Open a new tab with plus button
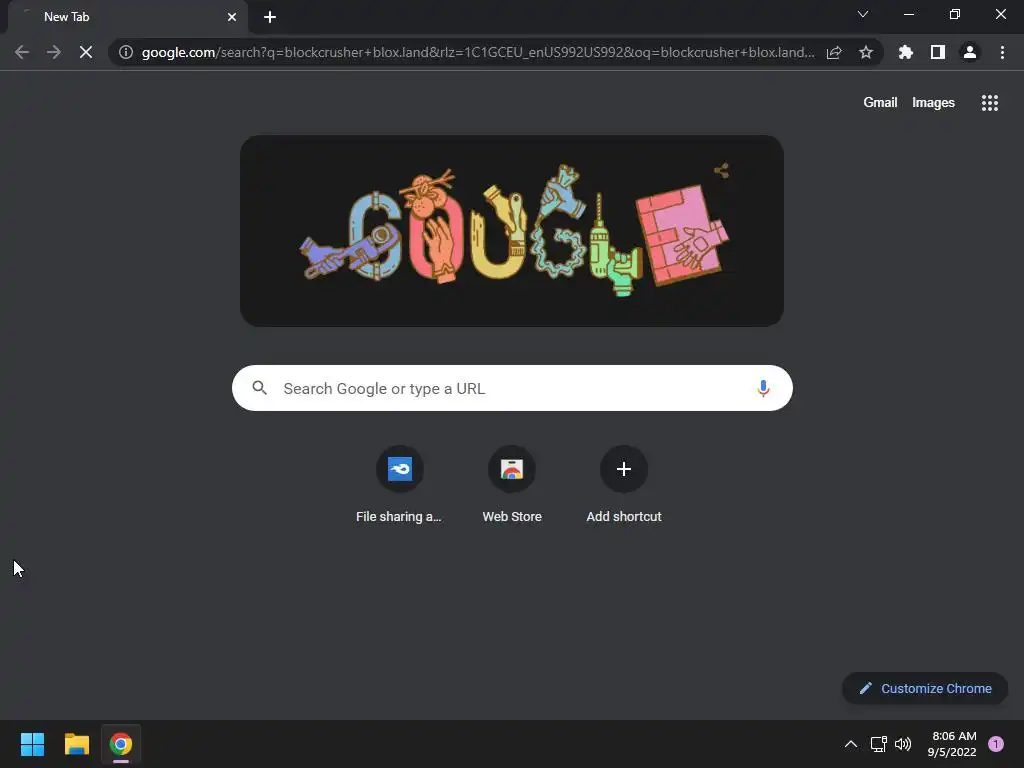 pyautogui.click(x=270, y=17)
